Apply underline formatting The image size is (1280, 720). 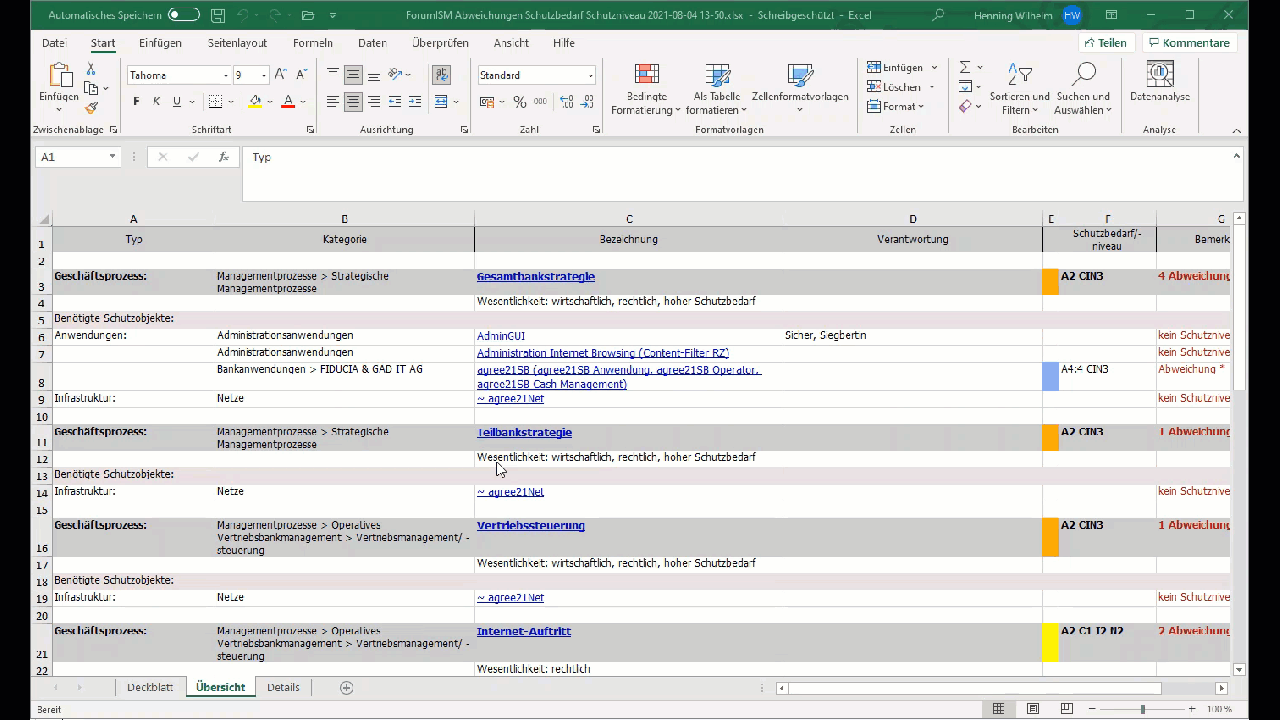point(176,101)
